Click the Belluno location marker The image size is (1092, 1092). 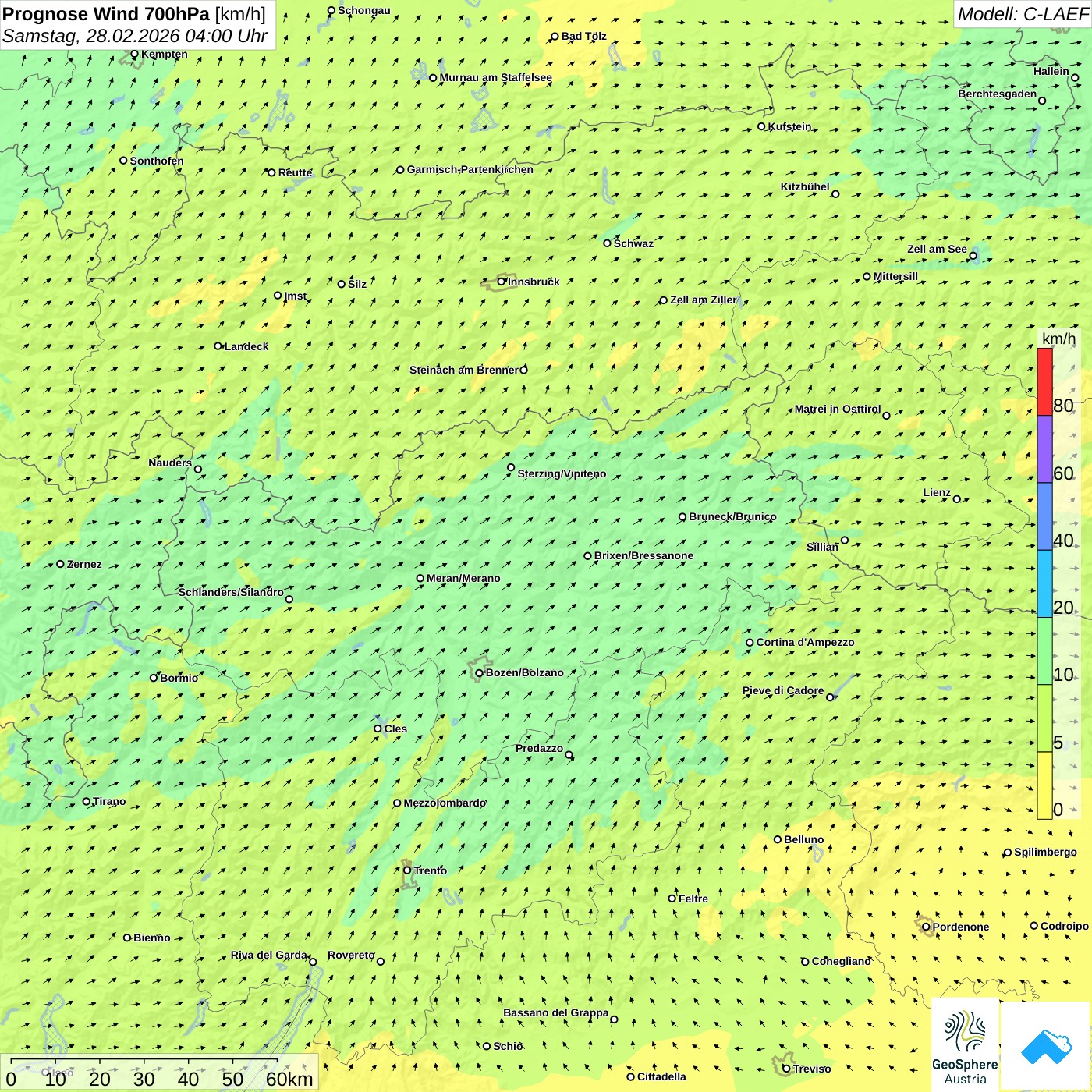tap(778, 839)
